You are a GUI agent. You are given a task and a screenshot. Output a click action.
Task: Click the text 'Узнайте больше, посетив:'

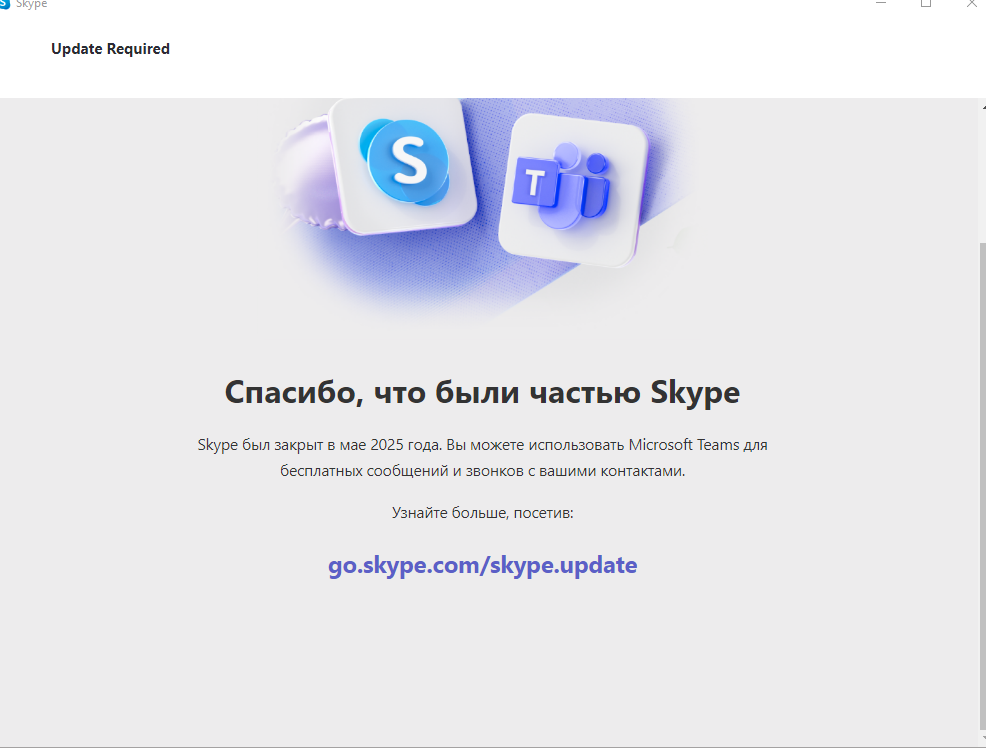pos(482,513)
